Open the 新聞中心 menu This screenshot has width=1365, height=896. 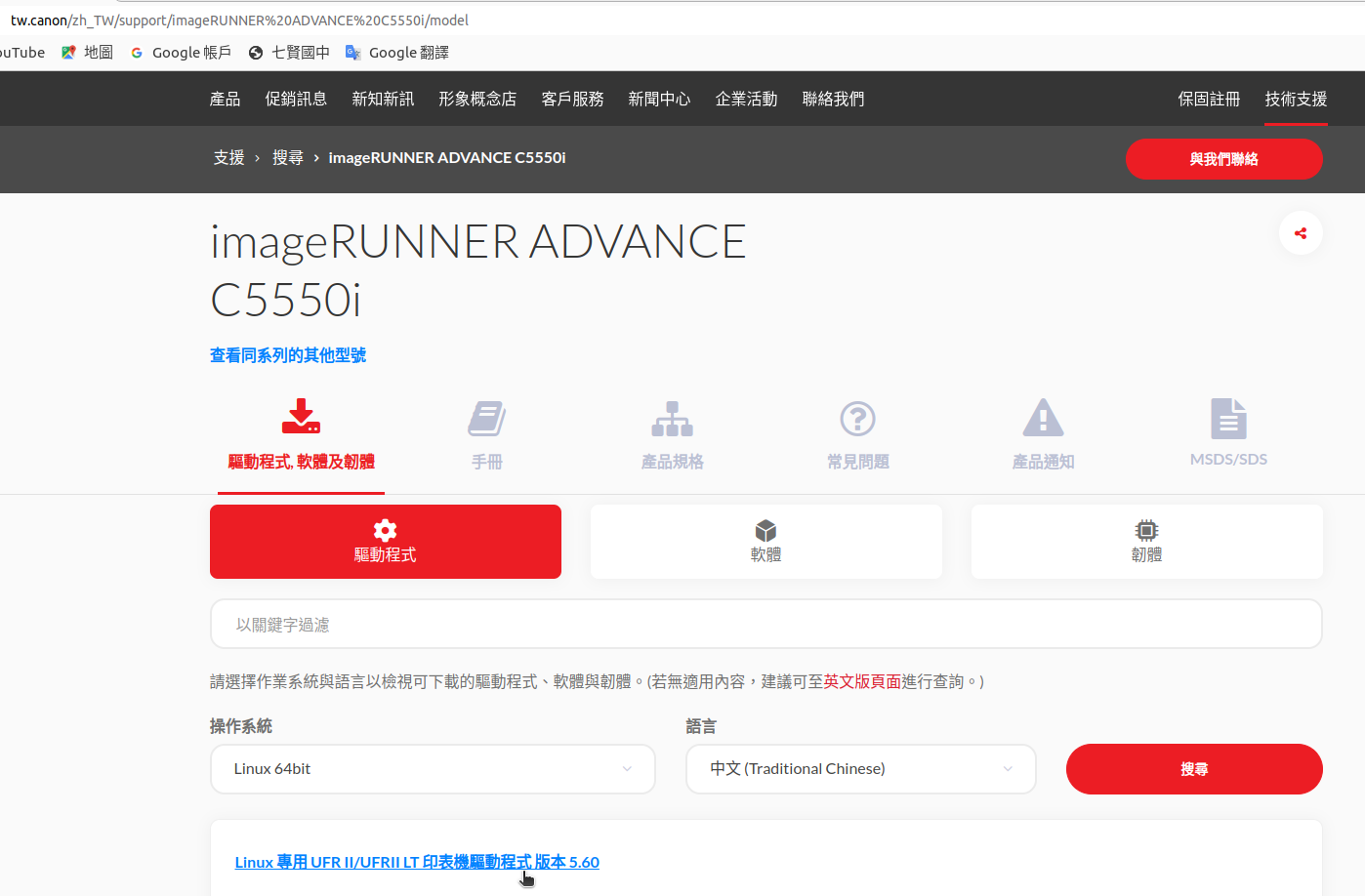[659, 99]
